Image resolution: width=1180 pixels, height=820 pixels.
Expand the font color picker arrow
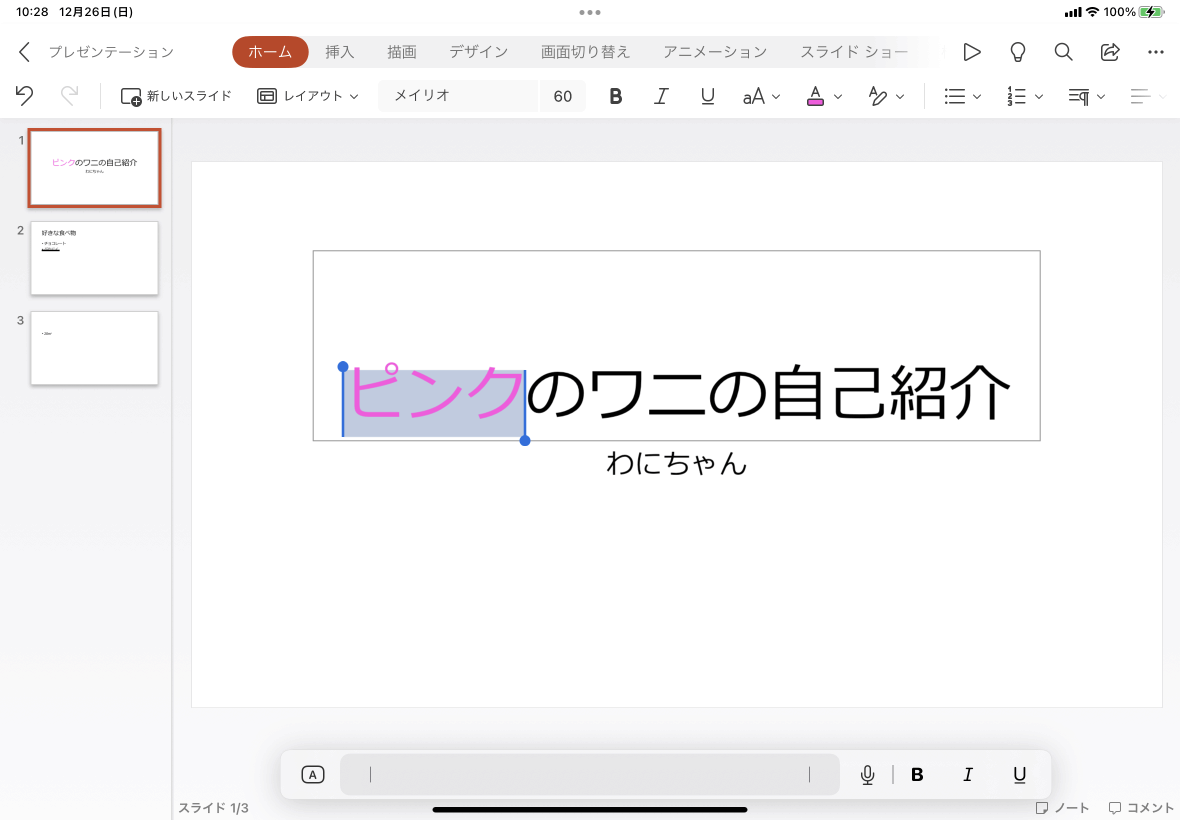(x=838, y=97)
